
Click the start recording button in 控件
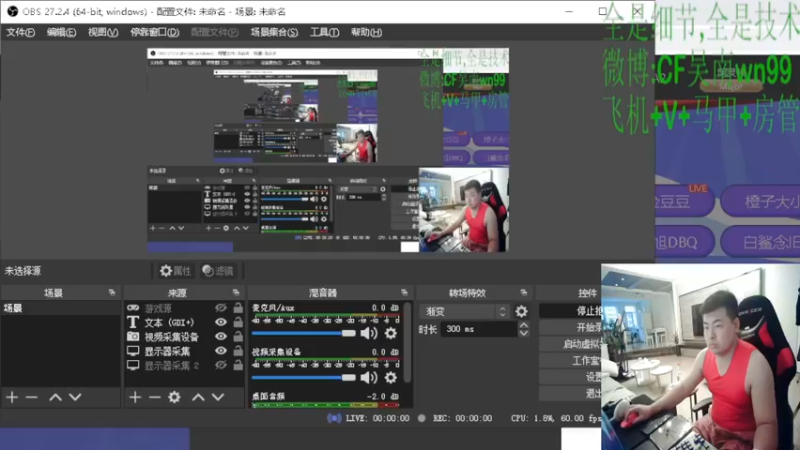tap(570, 327)
